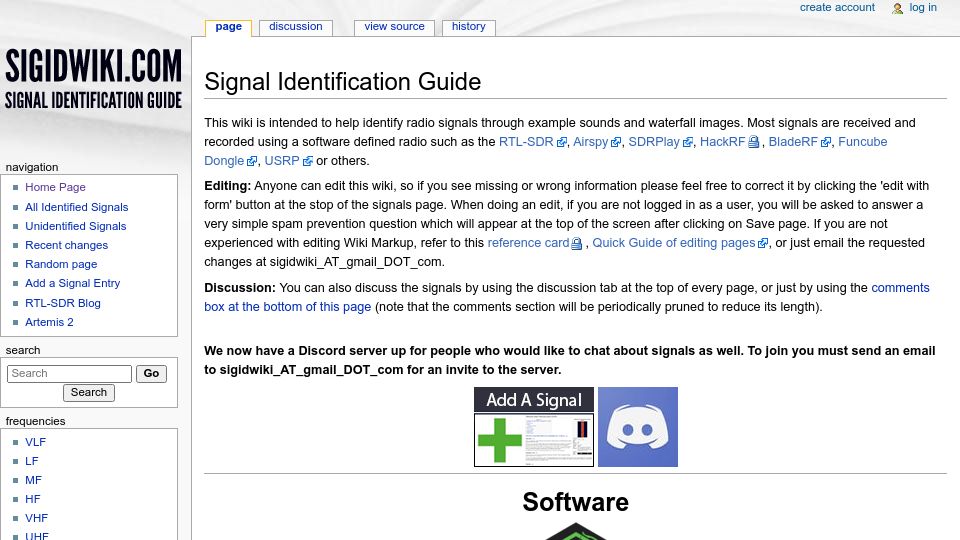View Recent changes
960x540 pixels.
pos(66,245)
